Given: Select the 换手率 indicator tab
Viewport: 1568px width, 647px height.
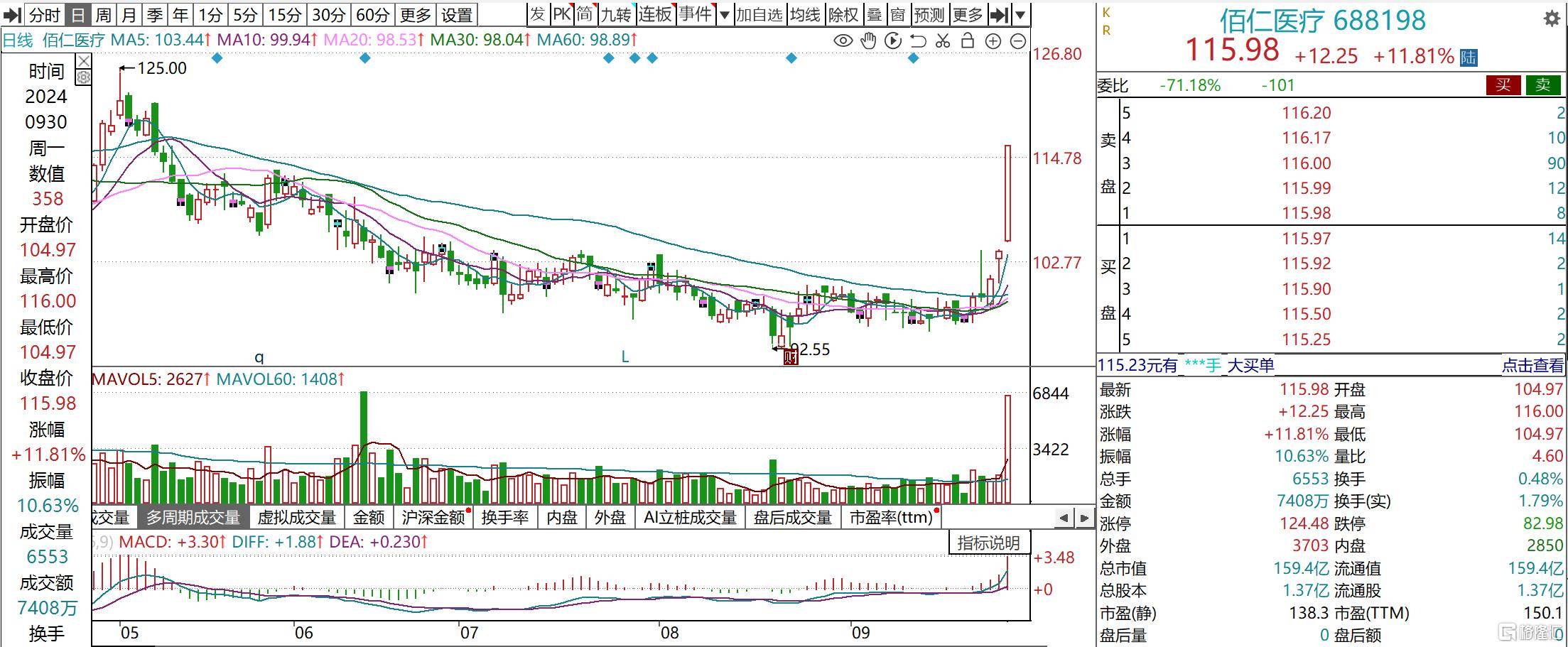Looking at the screenshot, I should [504, 517].
